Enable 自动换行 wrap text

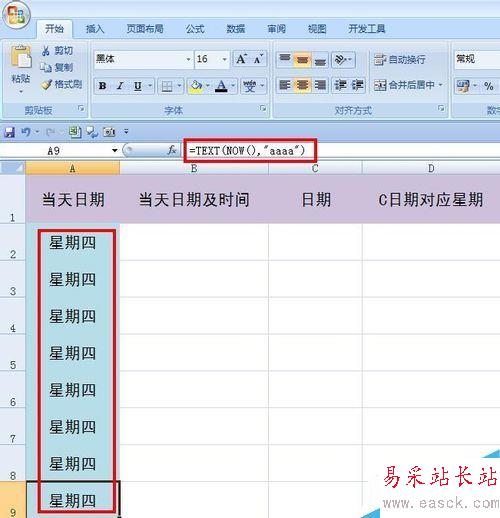[399, 60]
